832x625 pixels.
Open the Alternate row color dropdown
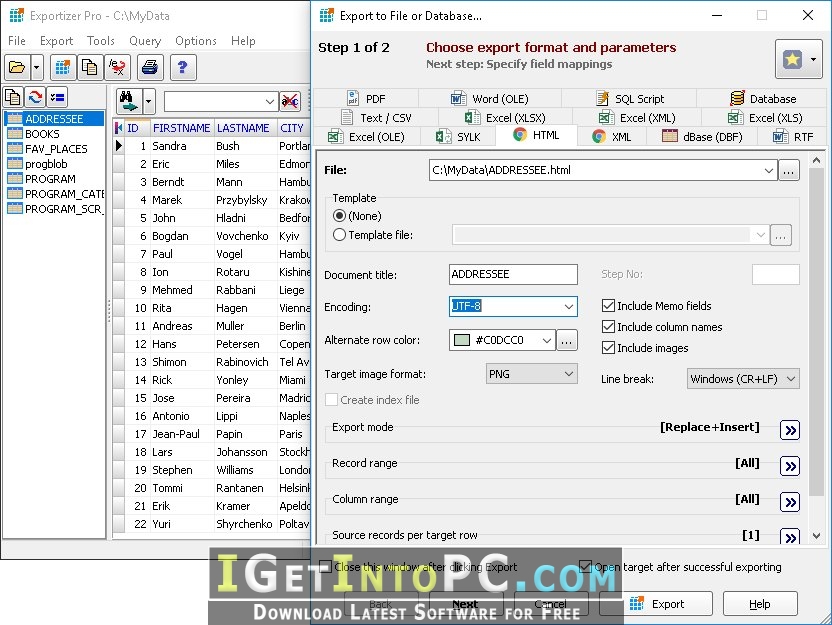coord(547,340)
